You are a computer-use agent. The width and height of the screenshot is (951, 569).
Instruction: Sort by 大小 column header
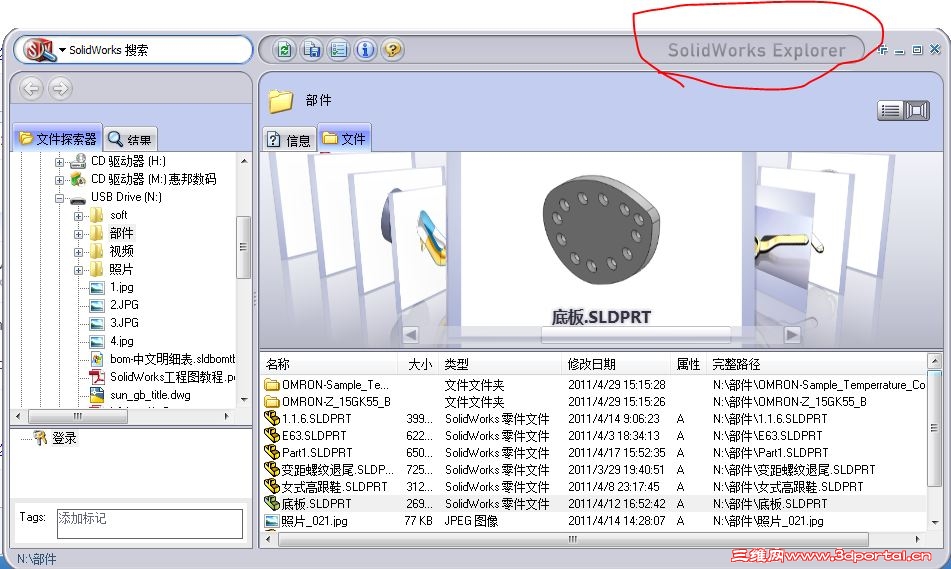pos(419,364)
